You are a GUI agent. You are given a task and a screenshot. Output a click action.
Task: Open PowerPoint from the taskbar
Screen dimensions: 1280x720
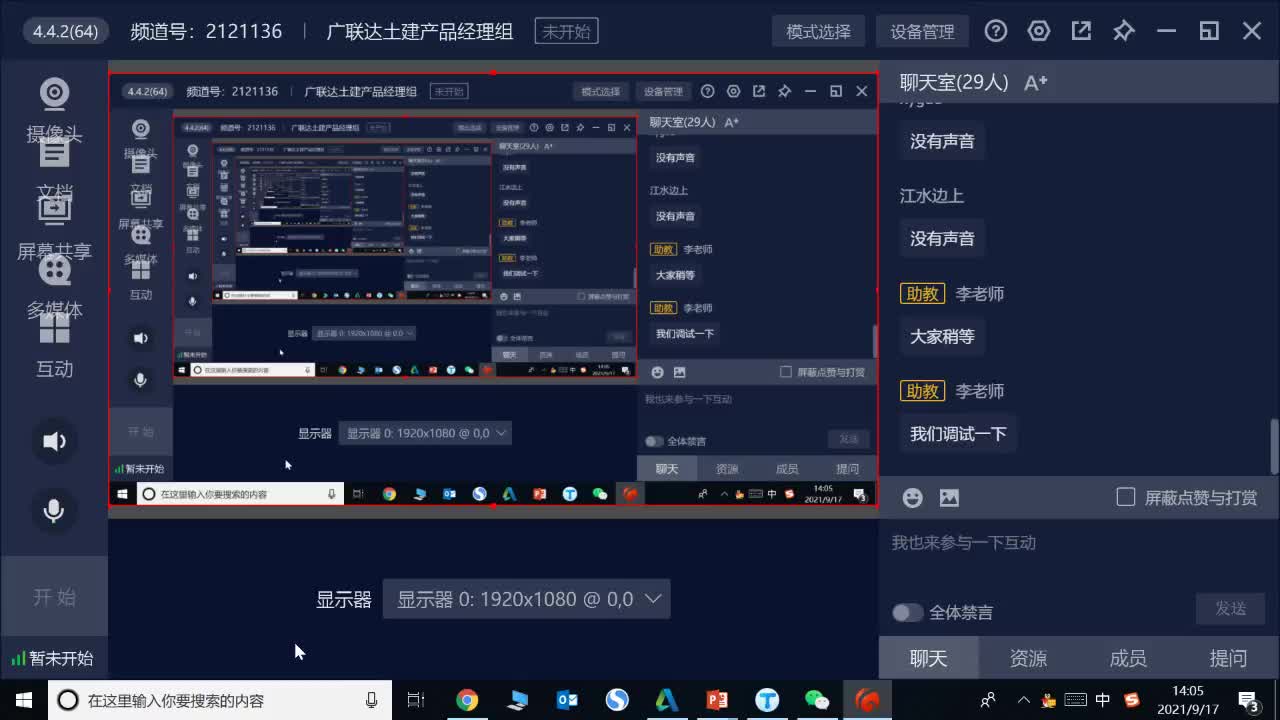pyautogui.click(x=717, y=700)
